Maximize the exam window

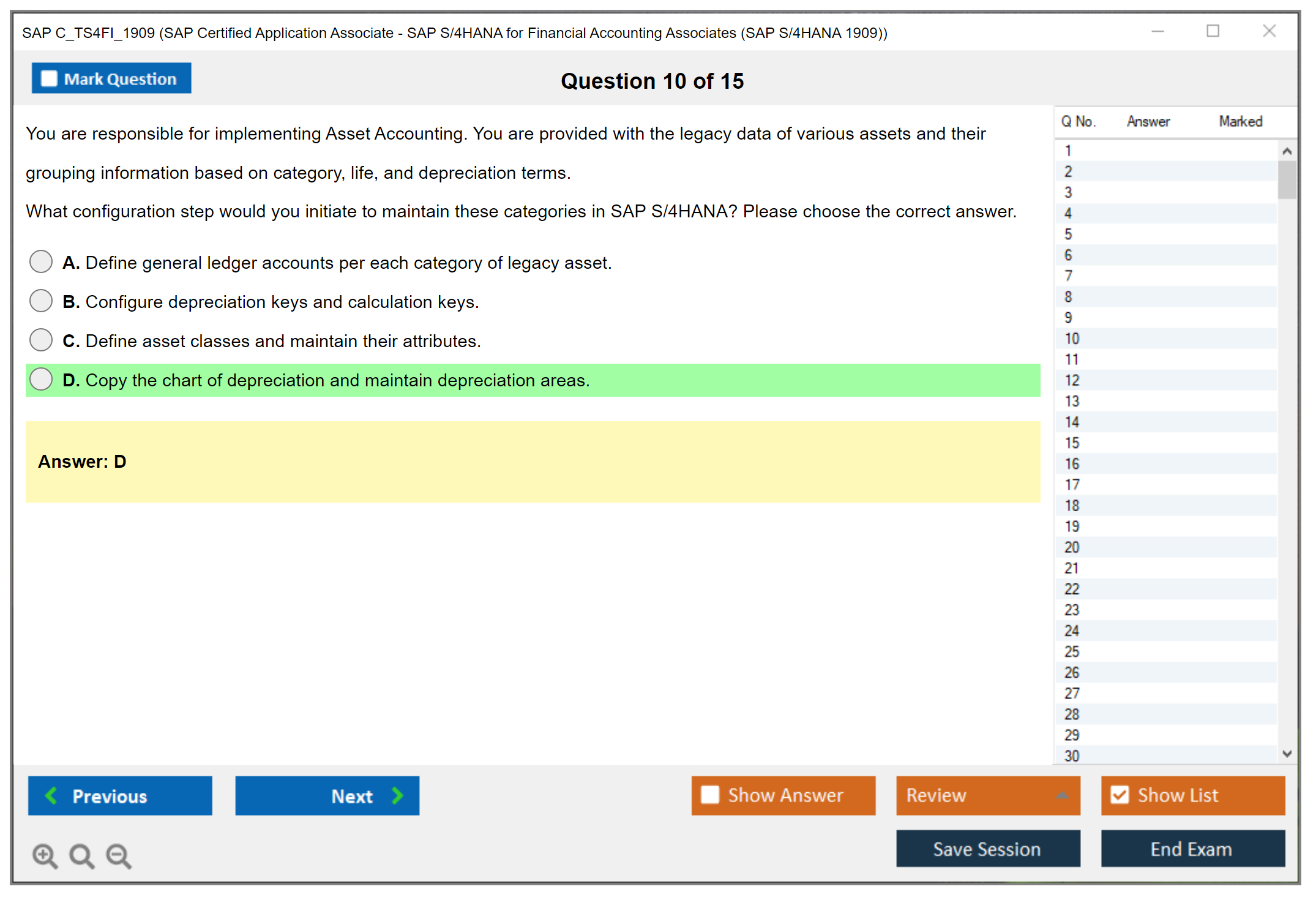(x=1213, y=31)
